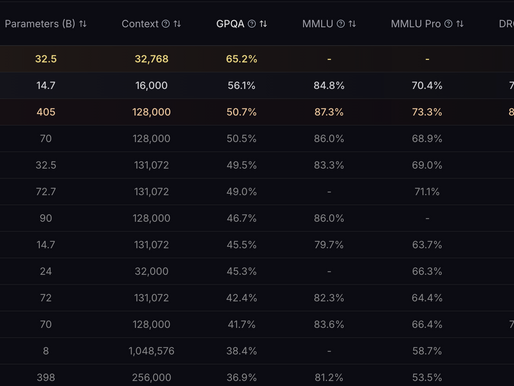
Task: Click the 46.7% GPQA cell
Action: point(242,218)
